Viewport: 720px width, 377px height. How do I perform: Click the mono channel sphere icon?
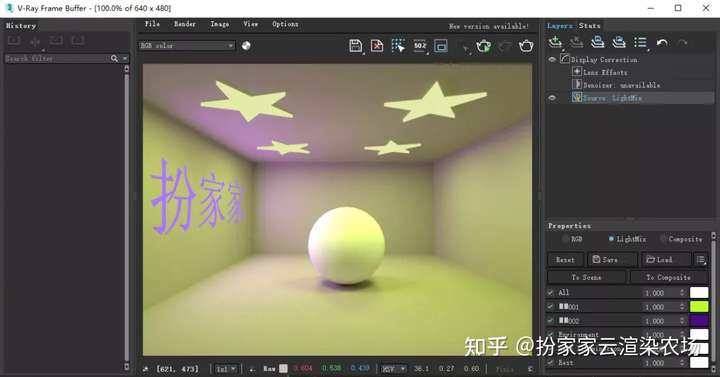(x=247, y=45)
